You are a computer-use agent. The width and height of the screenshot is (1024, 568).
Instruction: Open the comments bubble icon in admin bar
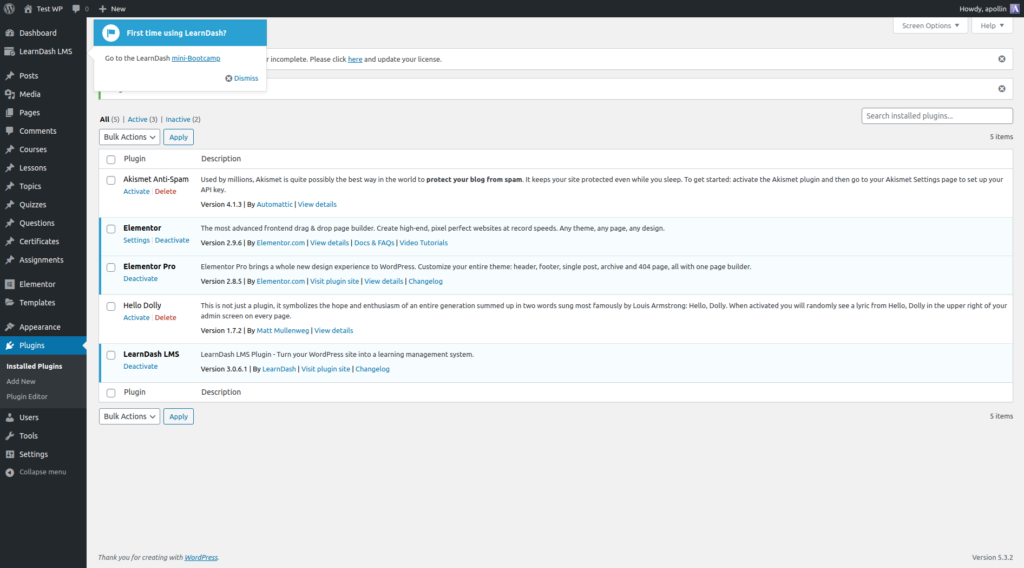77,8
